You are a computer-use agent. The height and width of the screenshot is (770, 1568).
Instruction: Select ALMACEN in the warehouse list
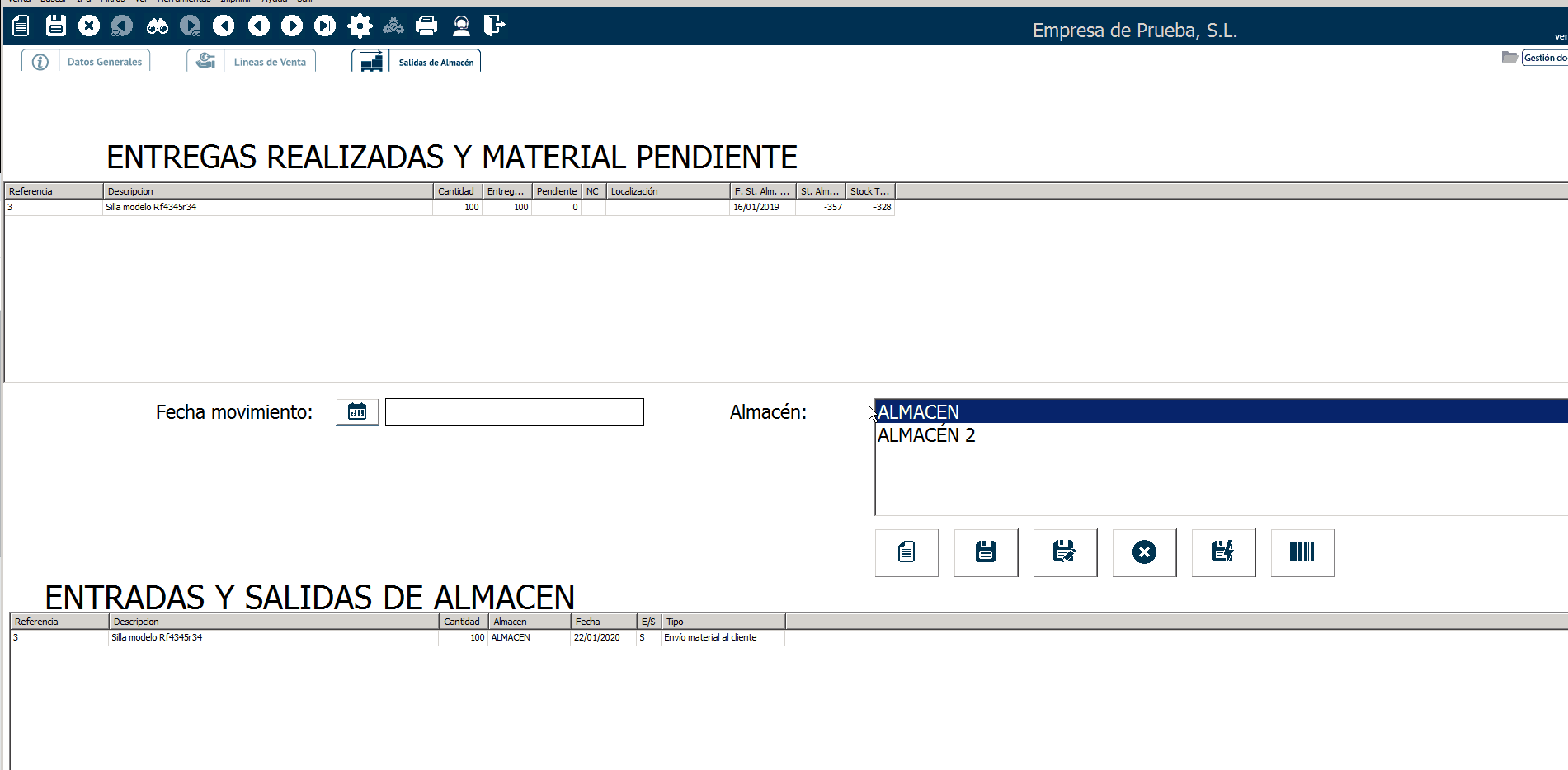[918, 411]
